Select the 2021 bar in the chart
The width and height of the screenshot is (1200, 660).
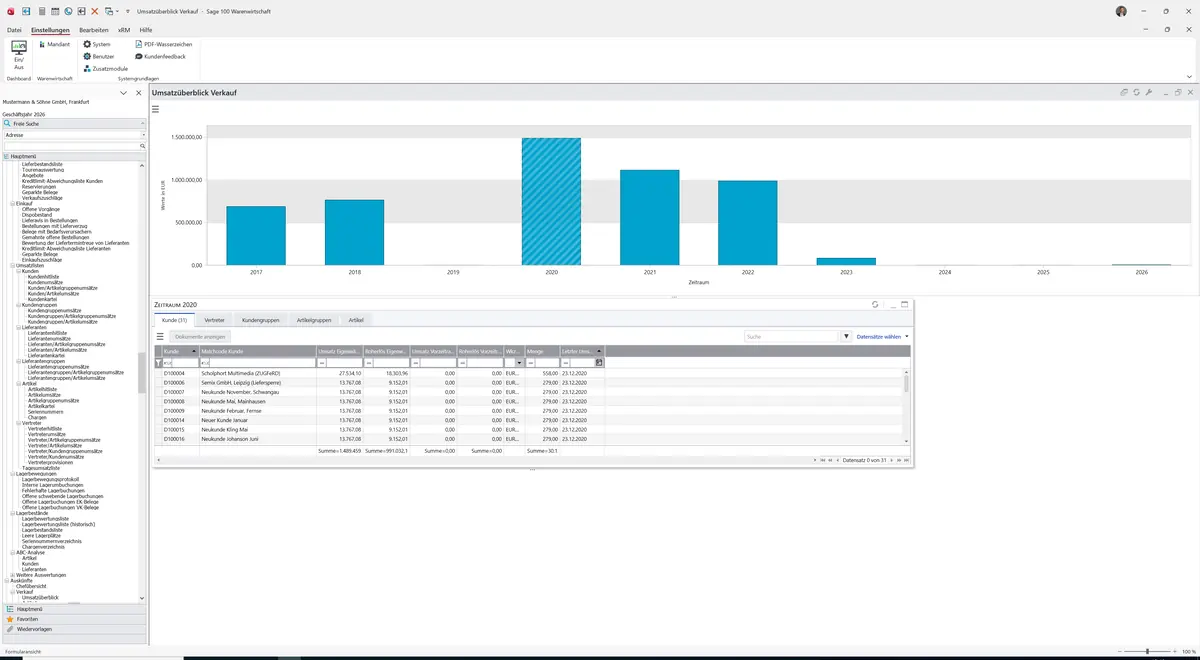coord(649,217)
